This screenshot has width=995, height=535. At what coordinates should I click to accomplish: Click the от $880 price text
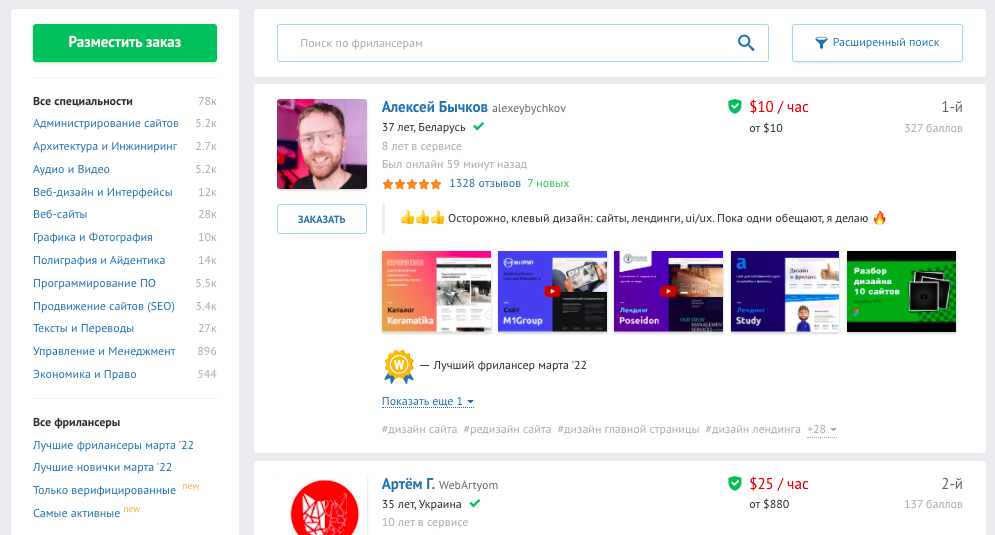click(x=769, y=505)
